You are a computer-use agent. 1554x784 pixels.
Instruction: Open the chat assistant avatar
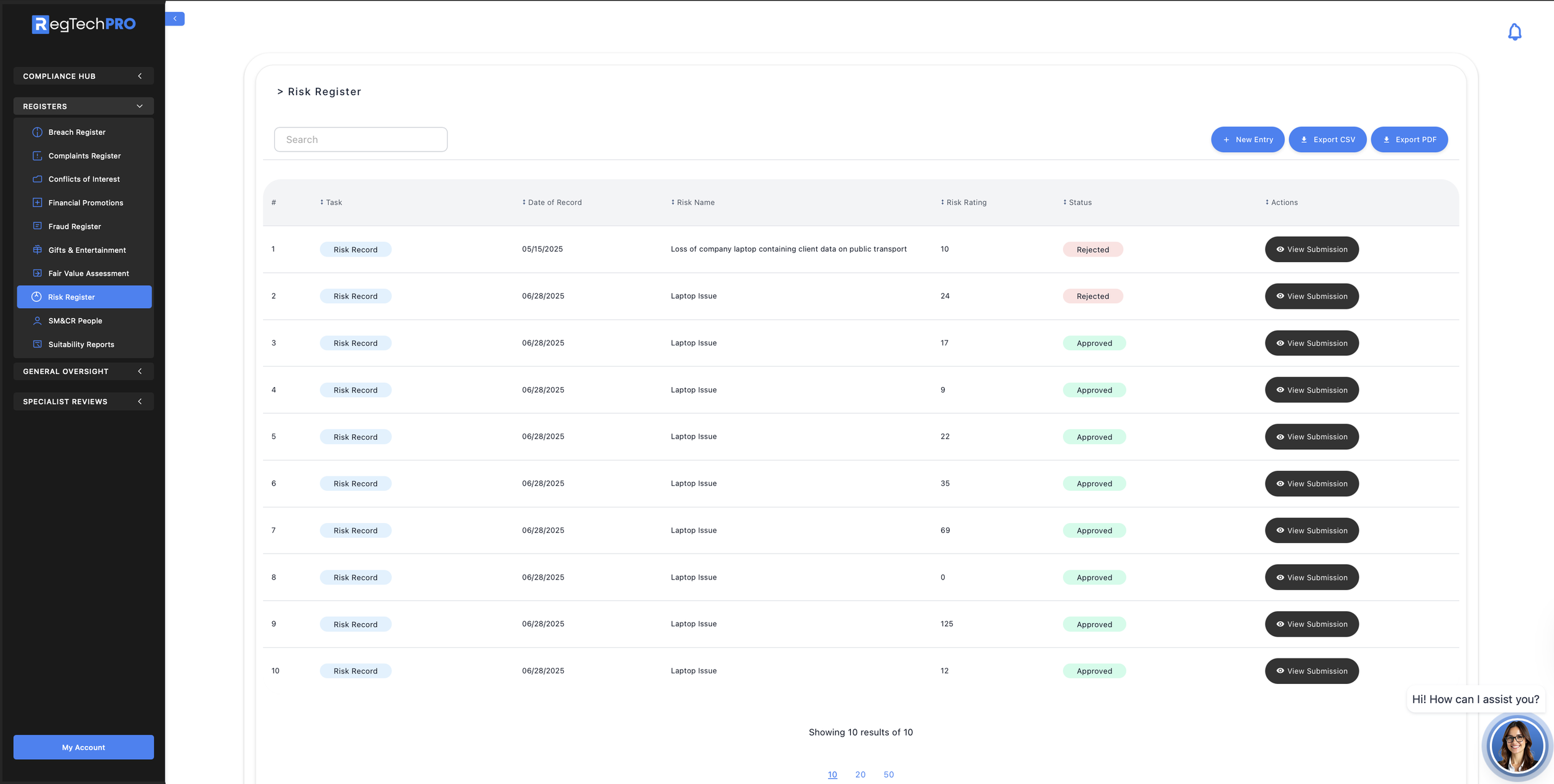pos(1516,745)
